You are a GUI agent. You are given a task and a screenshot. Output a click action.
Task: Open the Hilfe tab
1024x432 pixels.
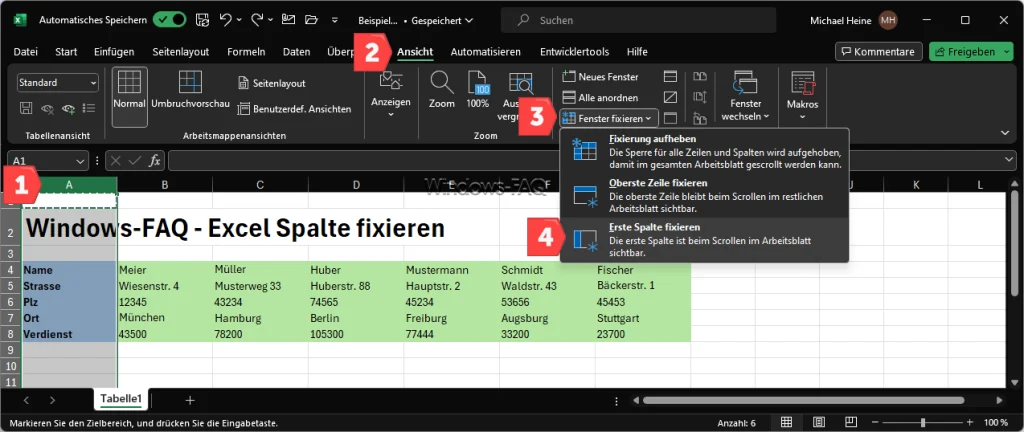637,52
